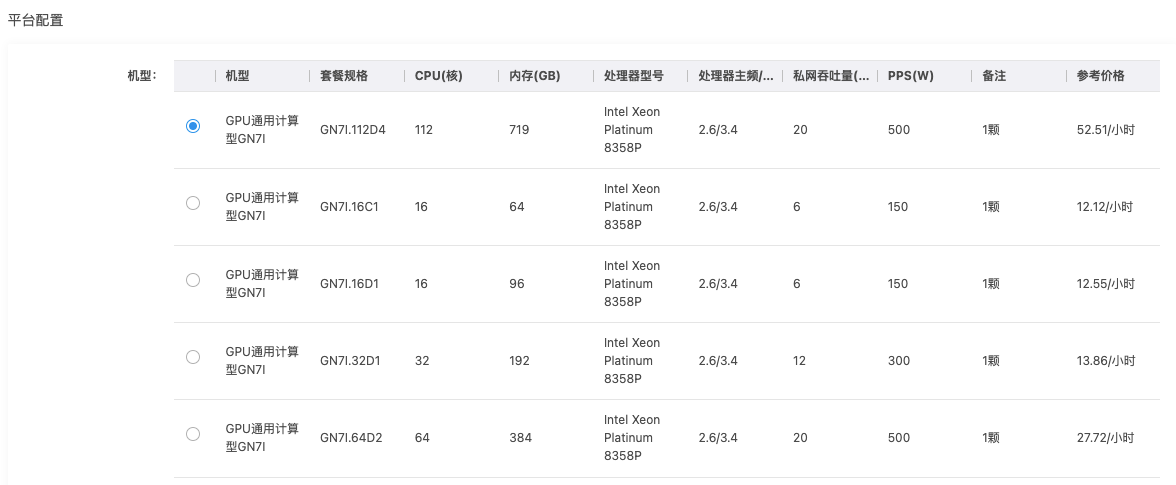Image resolution: width=1176 pixels, height=485 pixels.
Task: Select the GN7I.16C1 radio button
Action: 193,203
